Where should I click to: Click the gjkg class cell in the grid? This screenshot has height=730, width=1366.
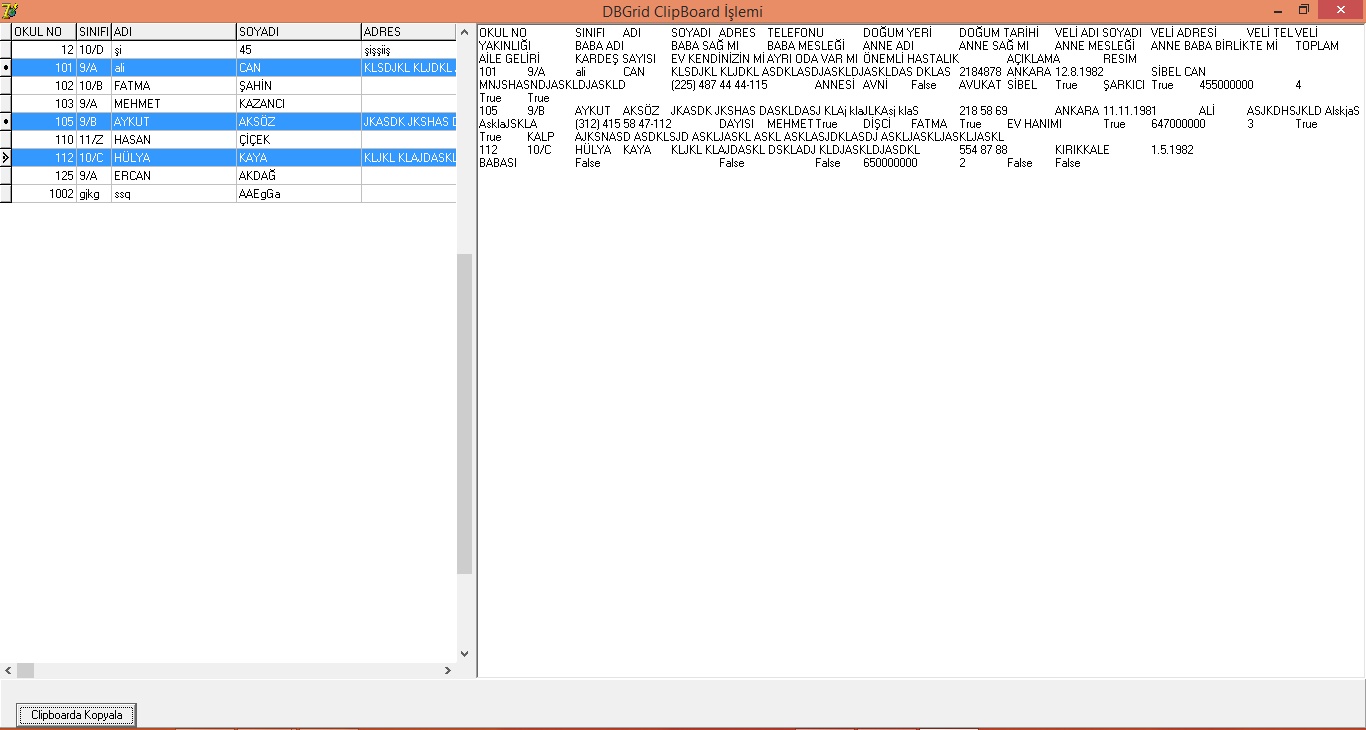[x=94, y=194]
